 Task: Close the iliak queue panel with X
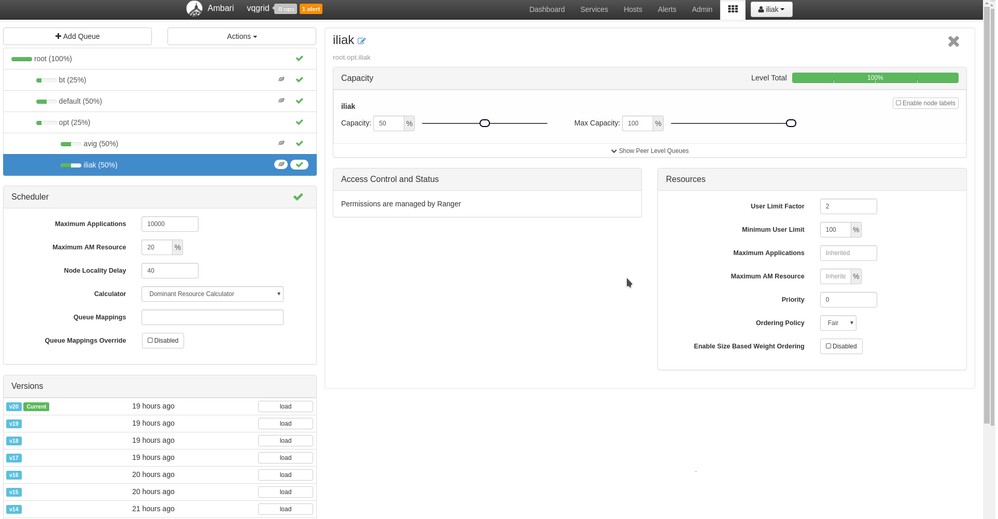pyautogui.click(x=953, y=41)
